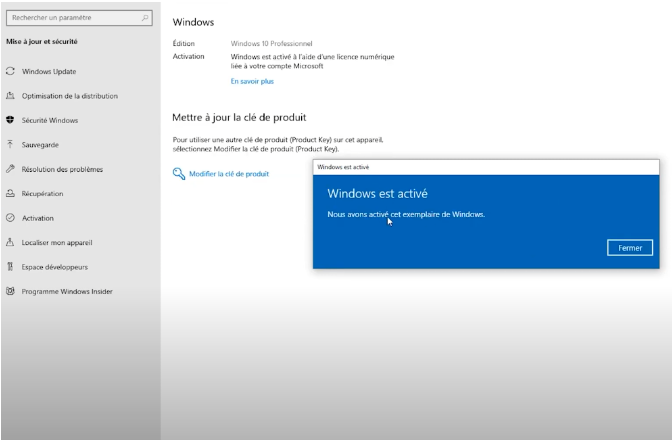The image size is (672, 440).
Task: Click the Sauvegarde upload arrow icon
Action: 10,144
